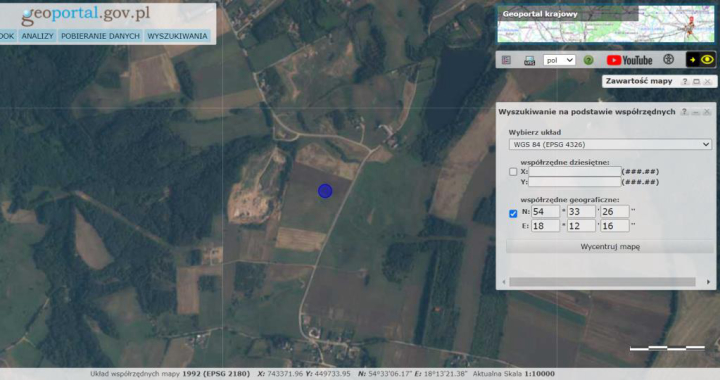Open the ANALIZY menu
This screenshot has width=720, height=380.
[38, 36]
